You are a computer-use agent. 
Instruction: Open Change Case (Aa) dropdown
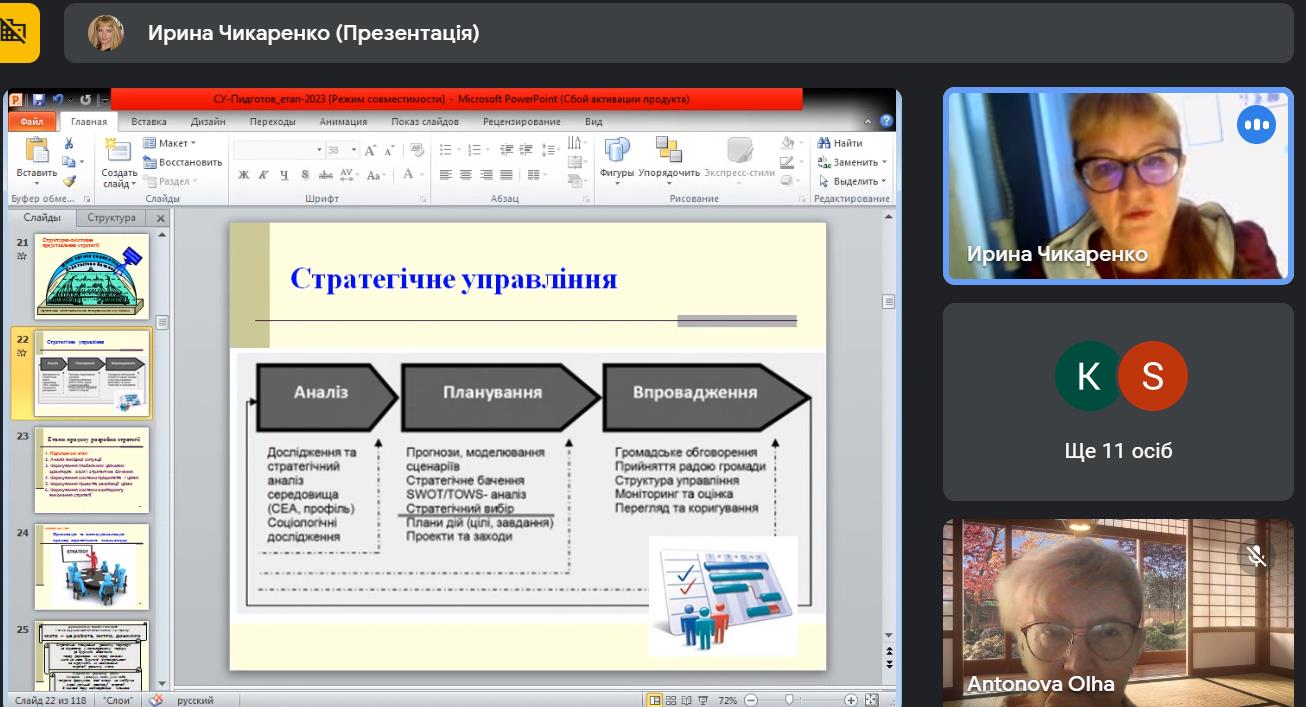coord(376,175)
